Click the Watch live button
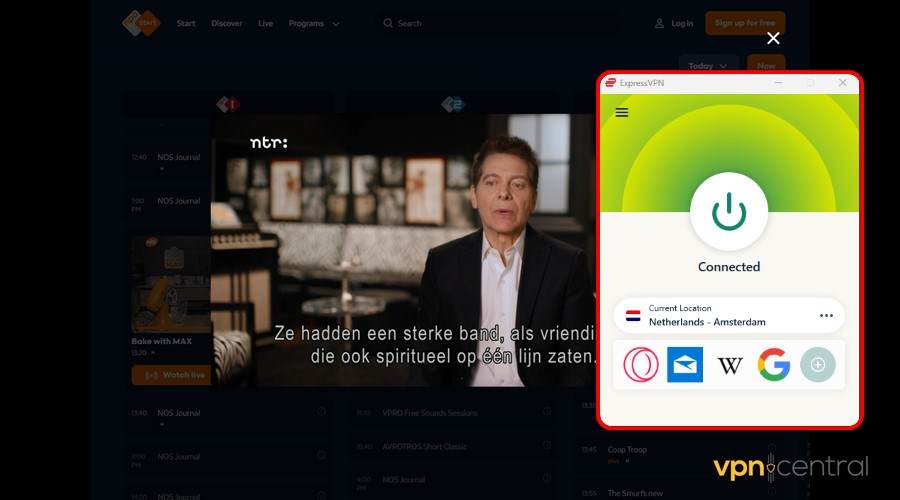Viewport: 900px width, 500px height. coord(174,375)
